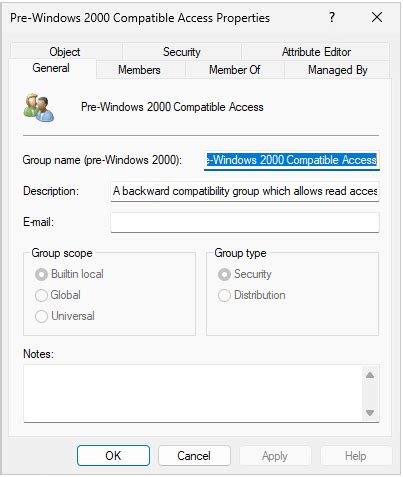
Task: Switch to the Managed By tab
Action: tap(337, 70)
